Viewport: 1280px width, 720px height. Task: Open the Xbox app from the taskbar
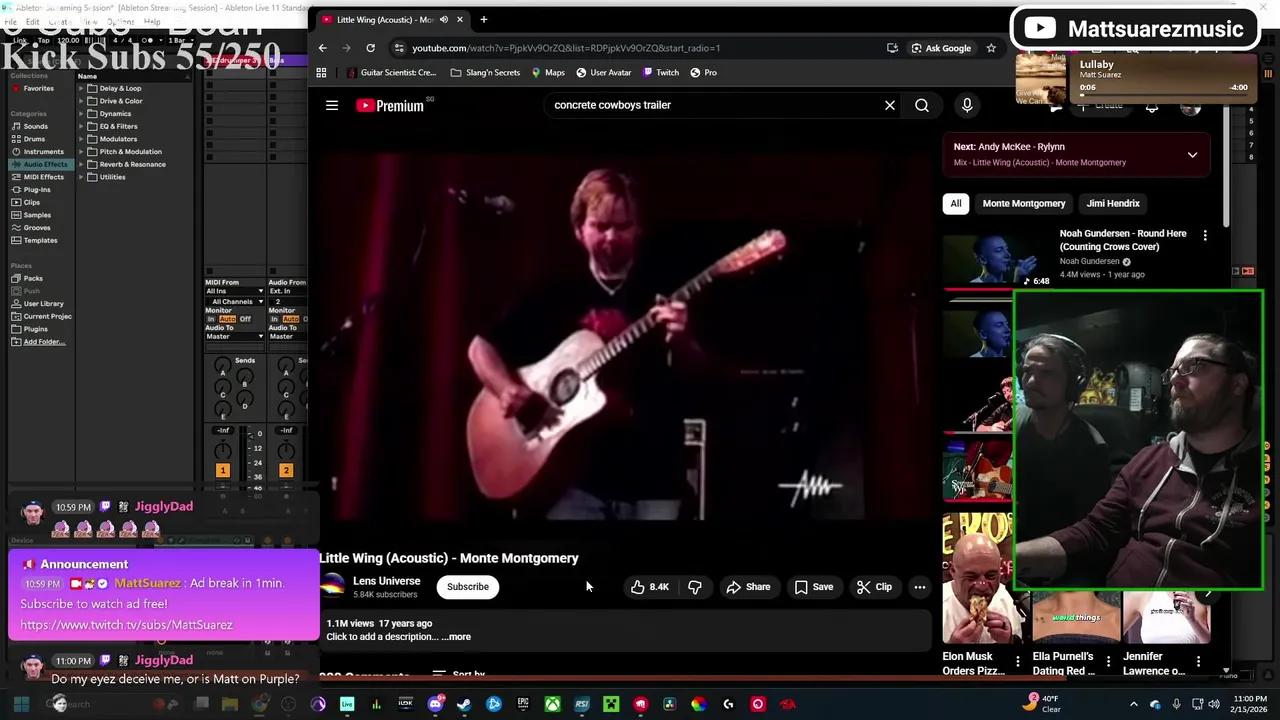(x=552, y=704)
